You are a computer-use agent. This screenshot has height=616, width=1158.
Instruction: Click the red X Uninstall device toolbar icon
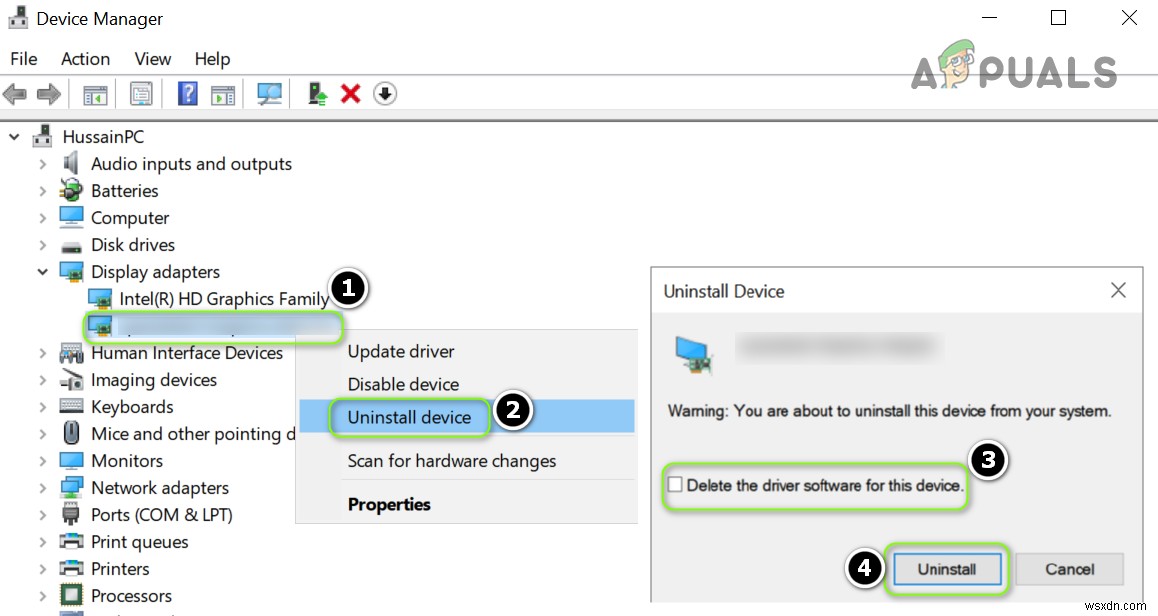(351, 93)
